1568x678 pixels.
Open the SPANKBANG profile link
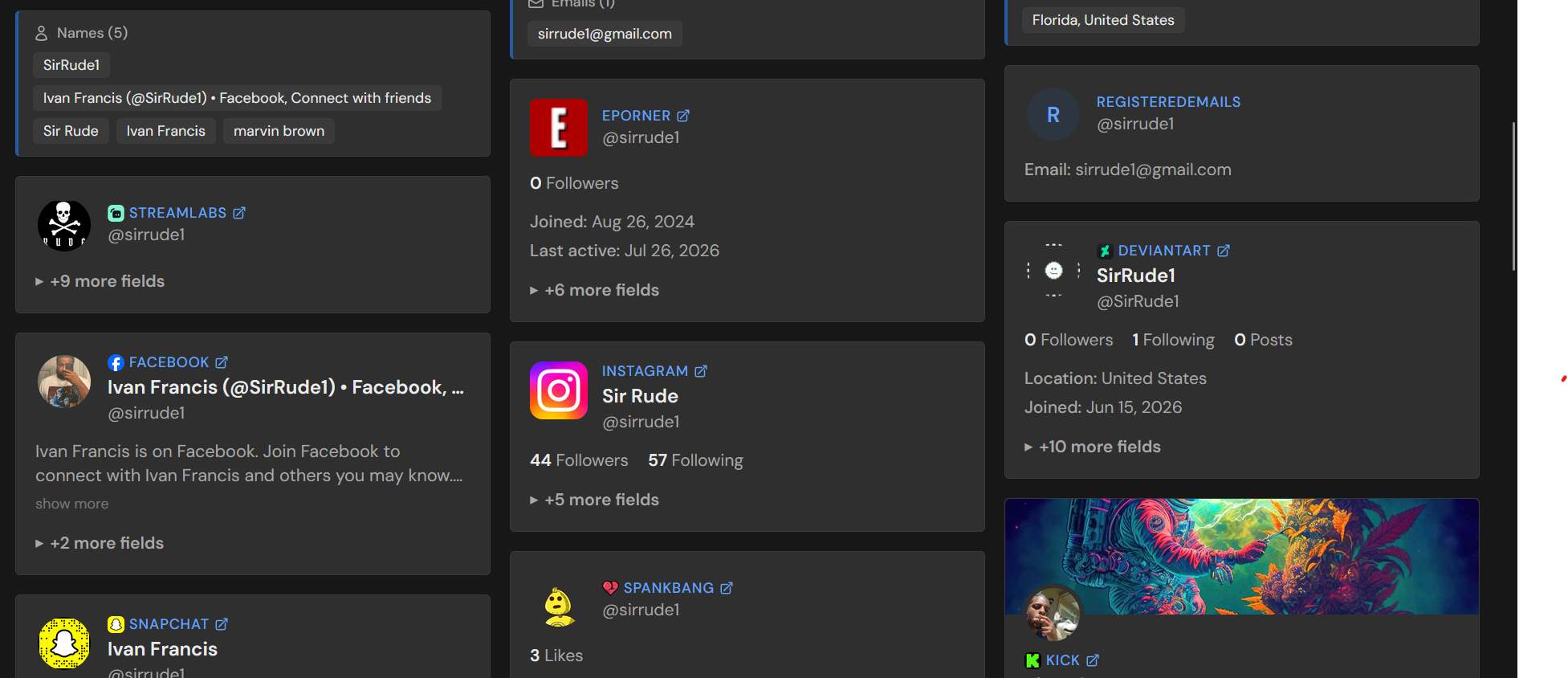point(669,588)
